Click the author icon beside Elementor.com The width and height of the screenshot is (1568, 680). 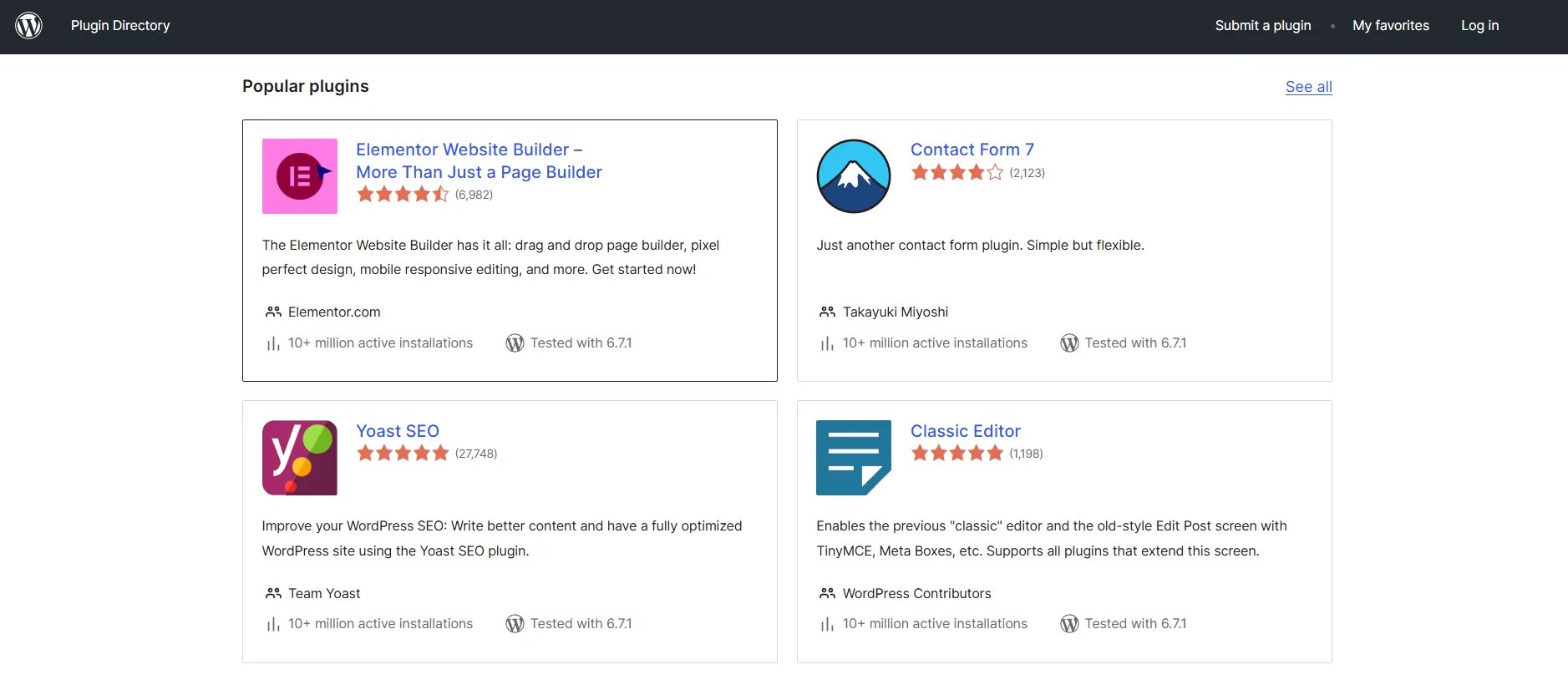[x=273, y=312]
